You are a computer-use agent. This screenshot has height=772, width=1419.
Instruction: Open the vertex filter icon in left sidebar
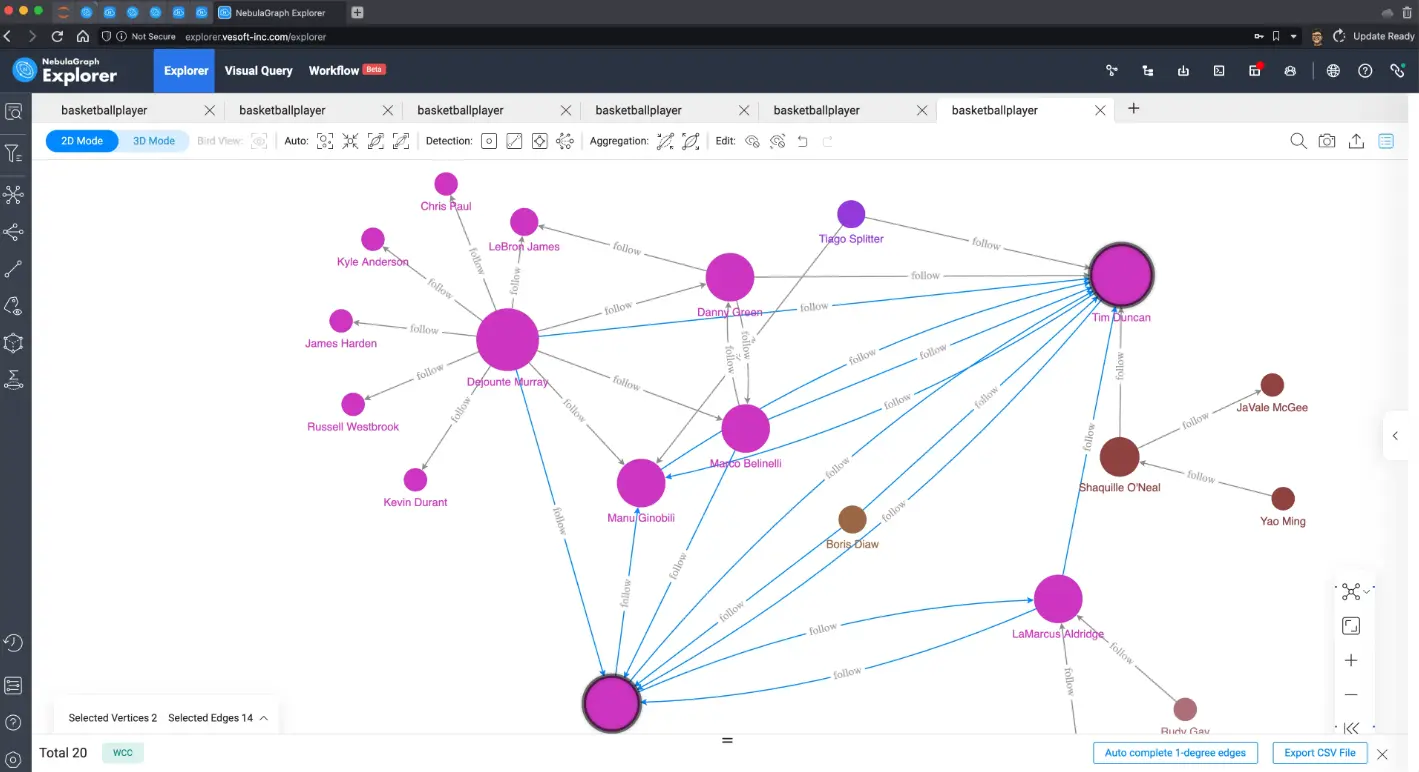click(14, 153)
